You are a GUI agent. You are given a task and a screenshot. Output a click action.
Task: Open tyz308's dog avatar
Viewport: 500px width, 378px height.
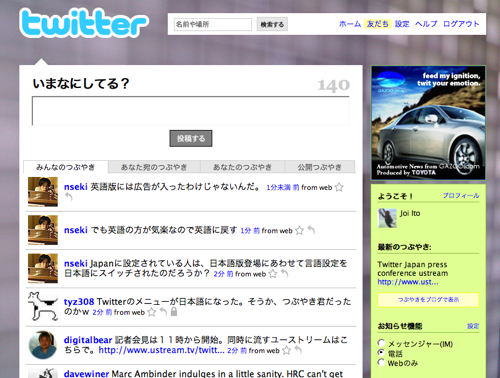[43, 307]
